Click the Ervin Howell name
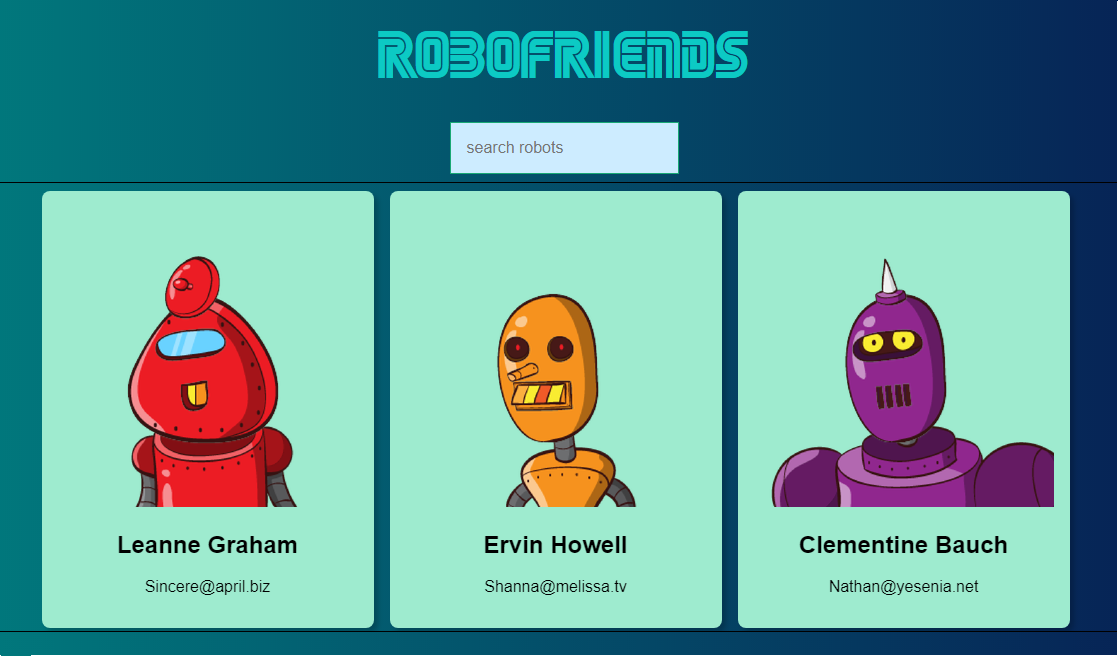Image resolution: width=1118 pixels, height=656 pixels. pos(555,545)
